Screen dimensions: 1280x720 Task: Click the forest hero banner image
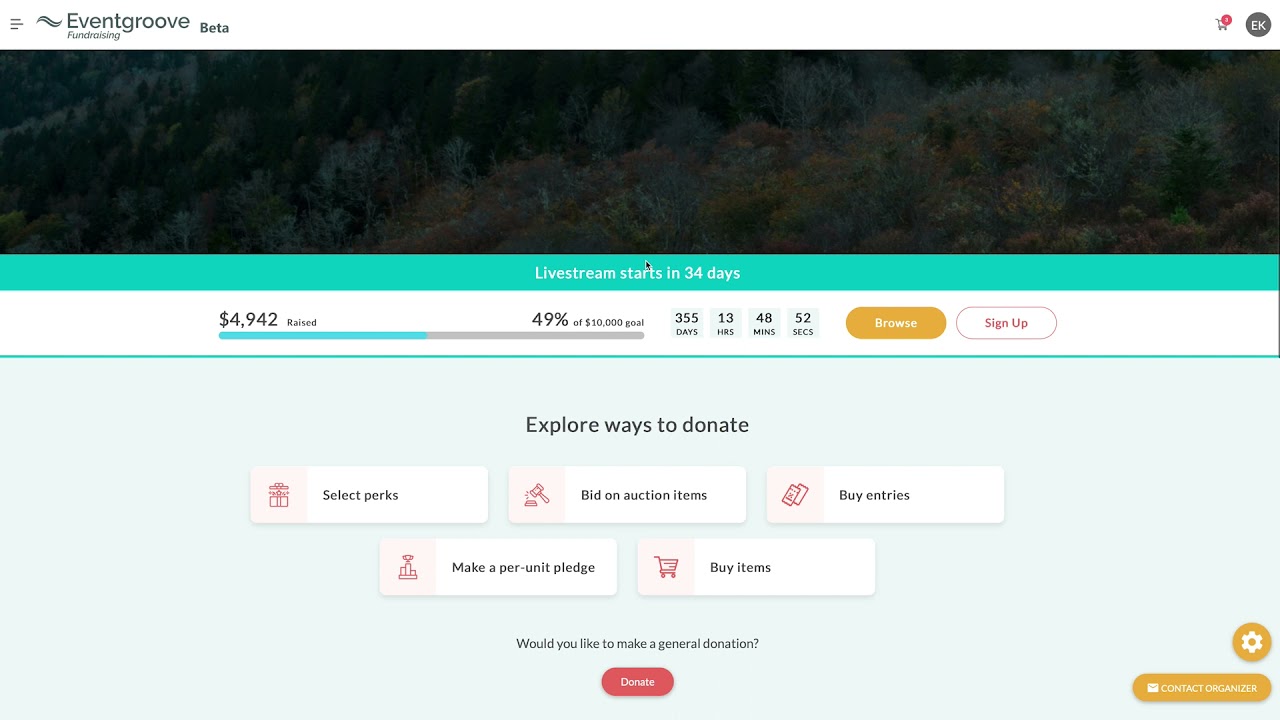[x=640, y=152]
